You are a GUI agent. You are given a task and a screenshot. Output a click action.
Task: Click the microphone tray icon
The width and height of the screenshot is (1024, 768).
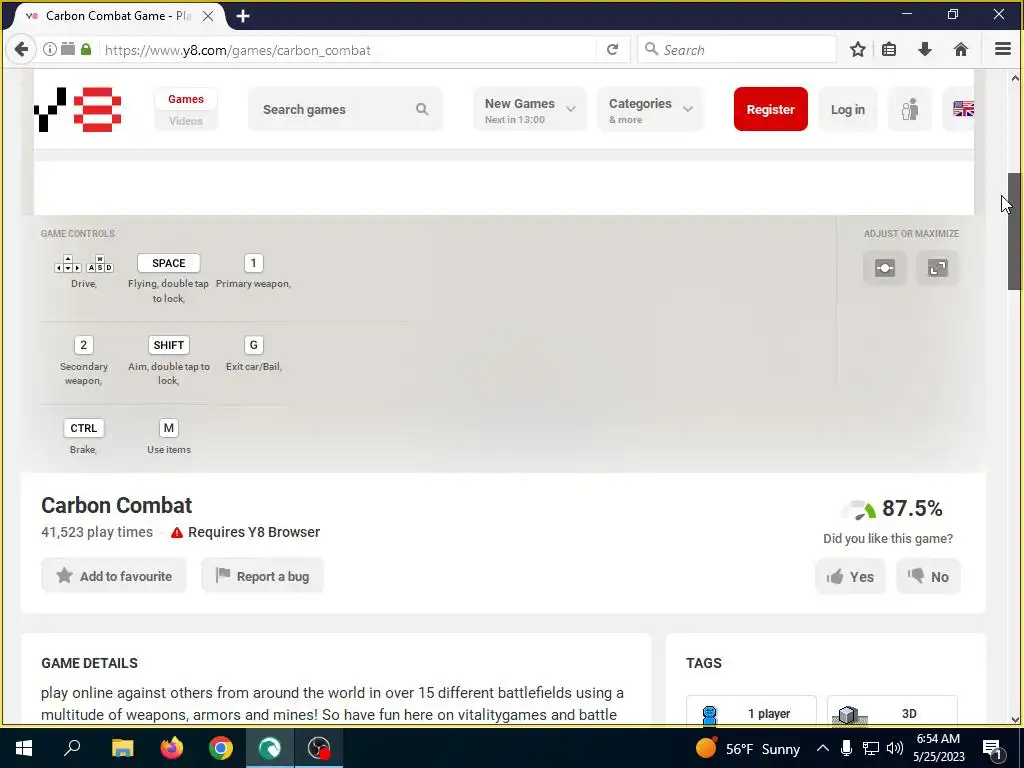(846, 748)
